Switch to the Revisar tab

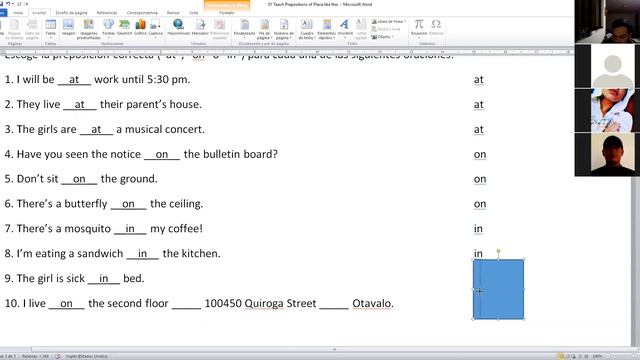coord(173,13)
